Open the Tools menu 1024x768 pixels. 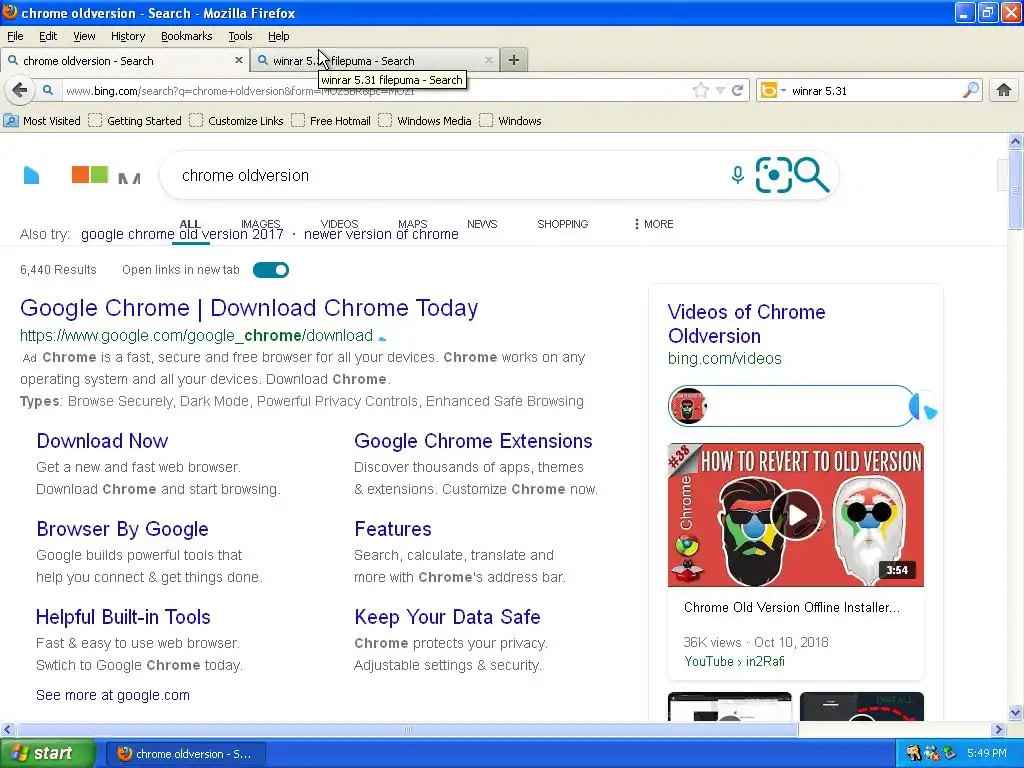click(x=240, y=36)
